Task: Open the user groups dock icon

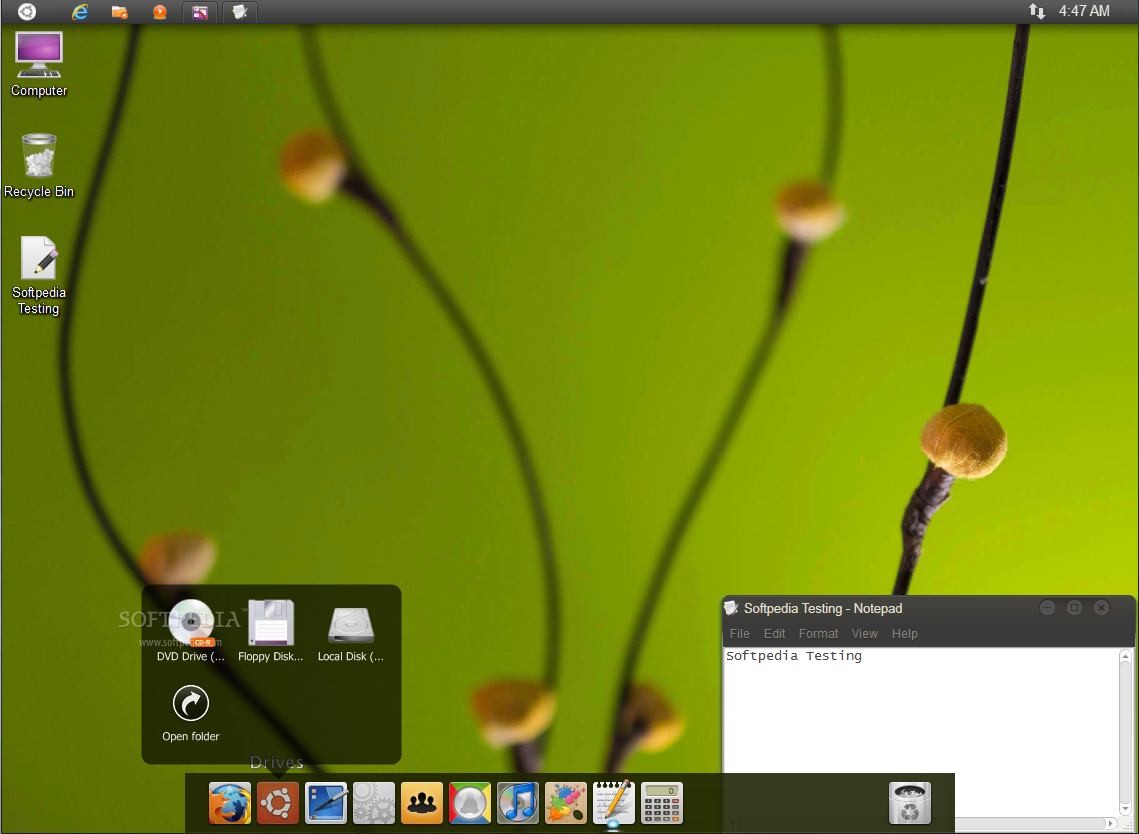Action: click(x=421, y=803)
